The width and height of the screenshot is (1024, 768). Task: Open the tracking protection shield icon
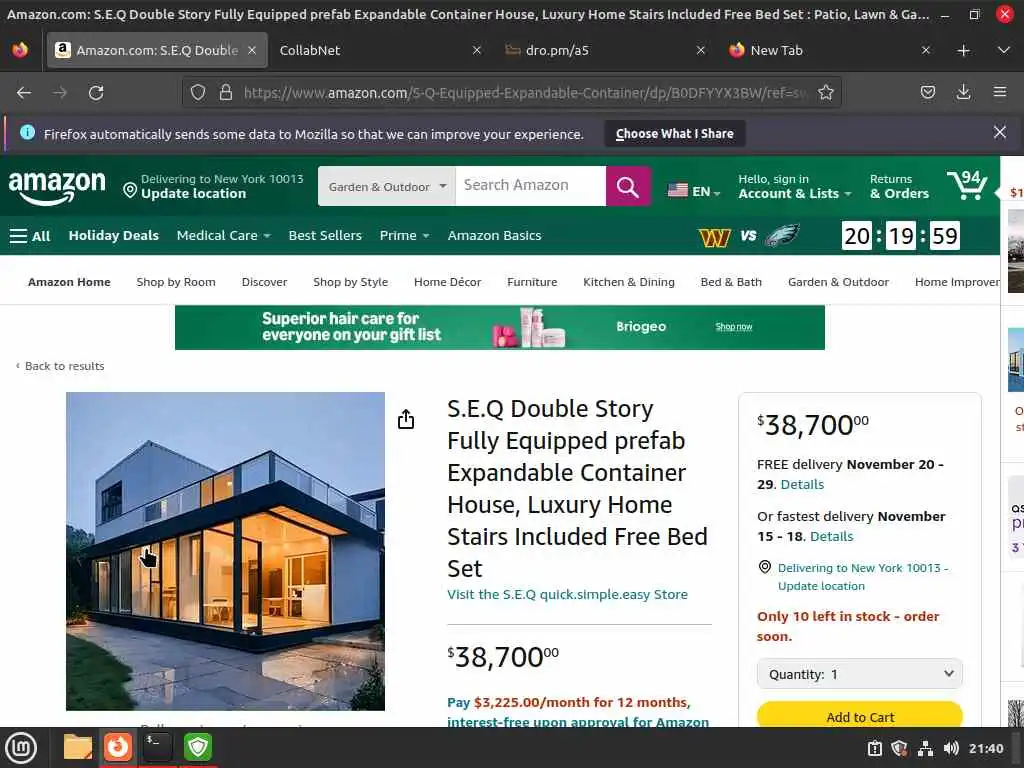click(x=198, y=93)
